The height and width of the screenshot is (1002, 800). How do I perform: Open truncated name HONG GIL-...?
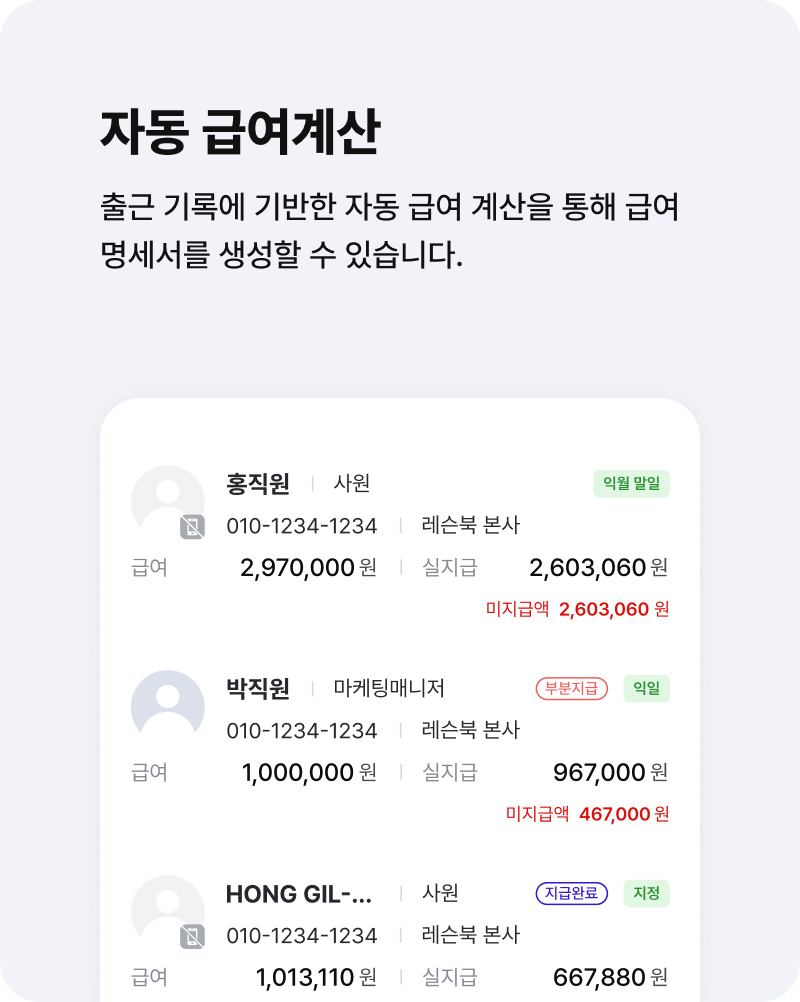(298, 894)
